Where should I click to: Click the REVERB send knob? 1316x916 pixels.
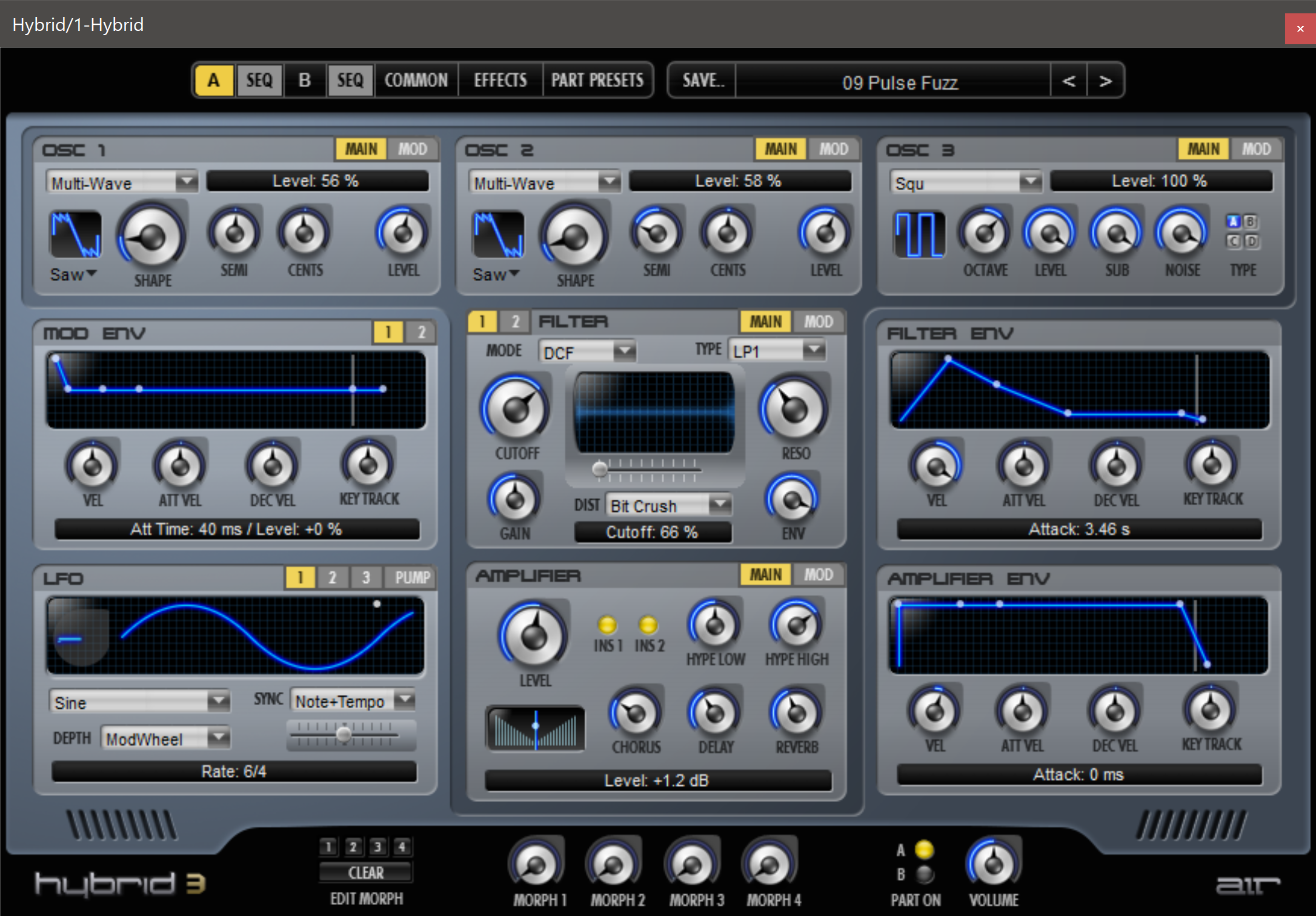coord(796,712)
